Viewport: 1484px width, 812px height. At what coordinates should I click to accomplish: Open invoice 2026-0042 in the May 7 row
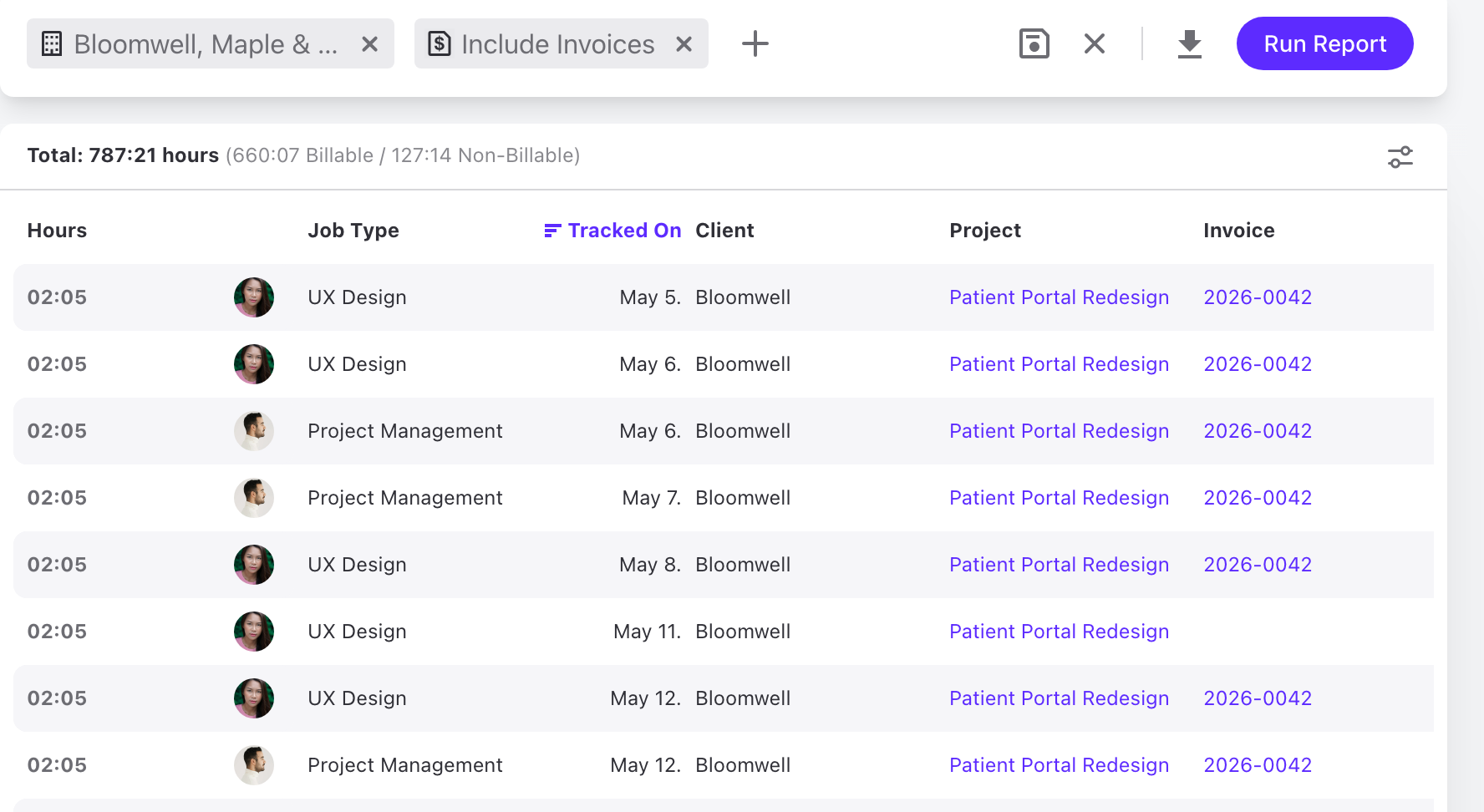coord(1258,498)
